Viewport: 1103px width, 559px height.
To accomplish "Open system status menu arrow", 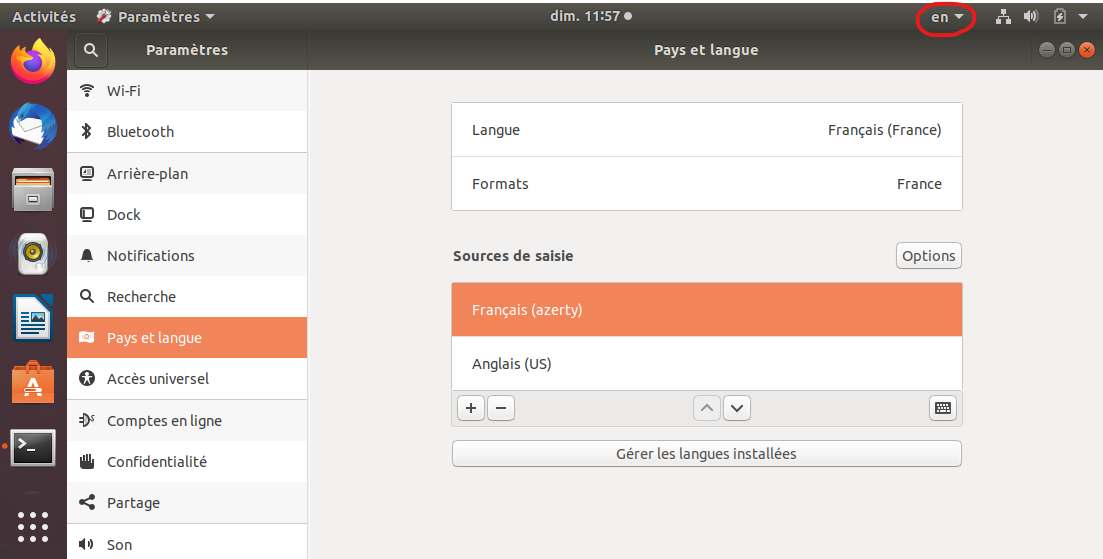I will click(x=1083, y=17).
